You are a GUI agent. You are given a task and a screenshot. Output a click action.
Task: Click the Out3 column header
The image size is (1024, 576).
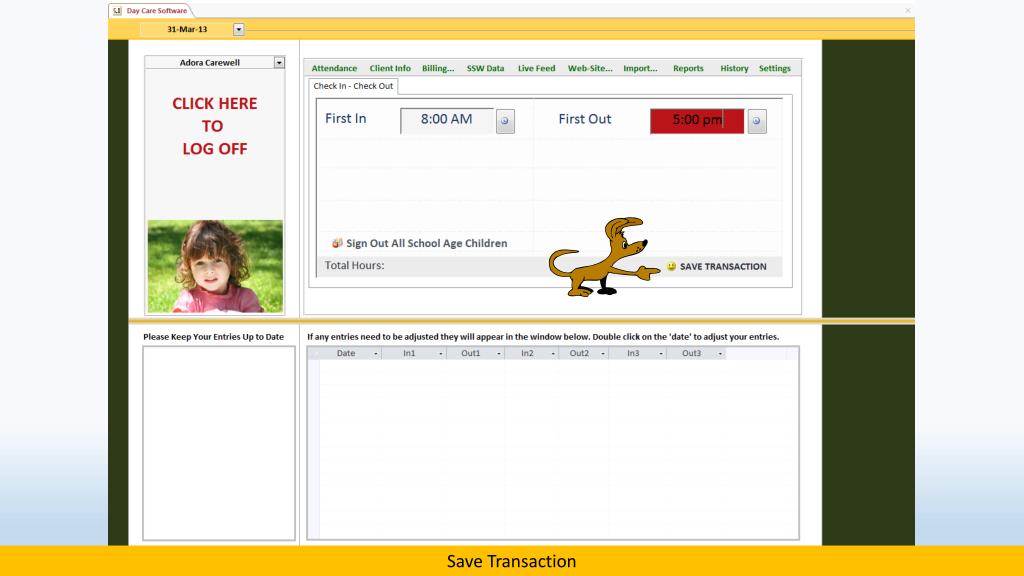[x=691, y=353]
